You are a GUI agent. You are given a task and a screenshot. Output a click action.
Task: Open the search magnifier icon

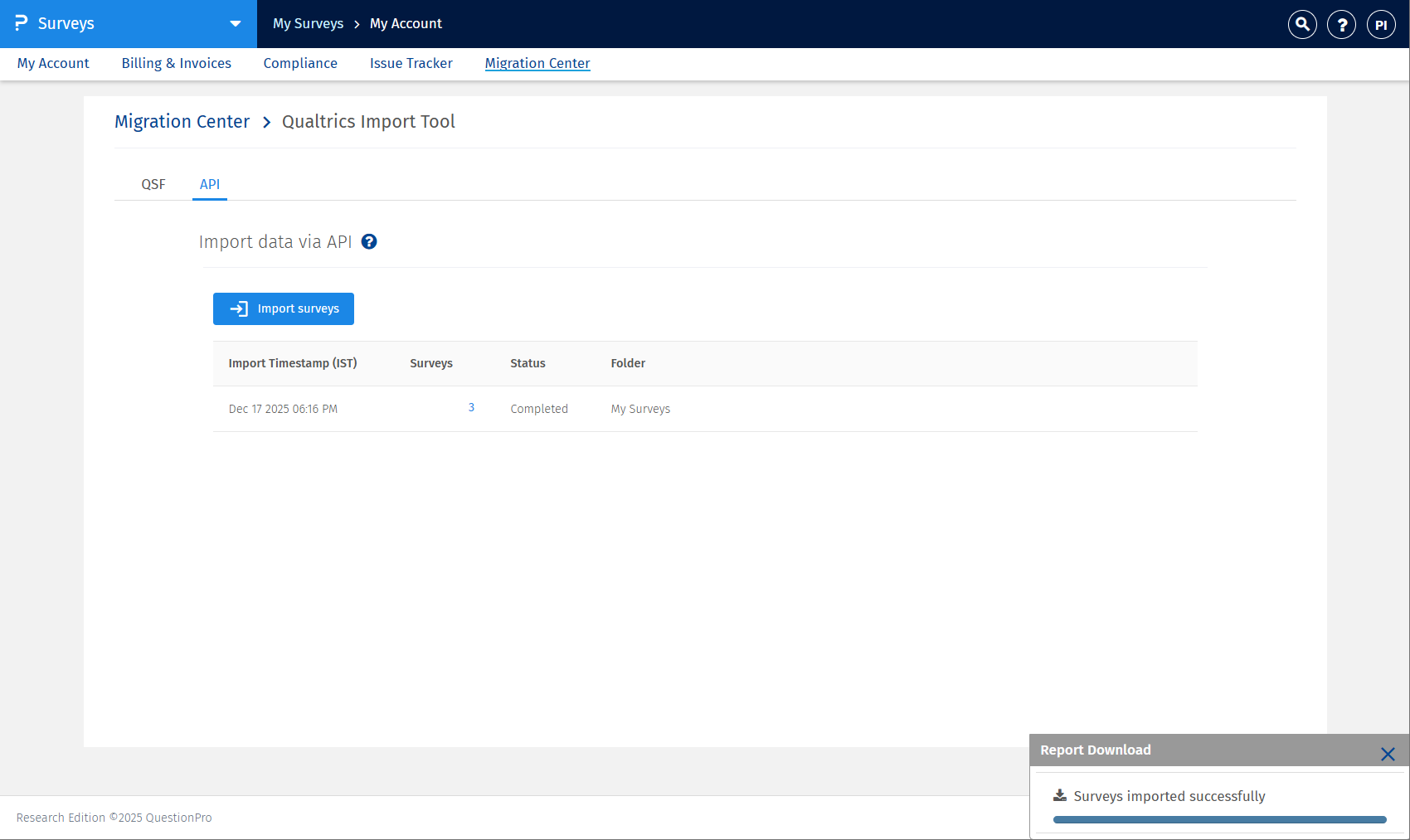click(x=1302, y=24)
